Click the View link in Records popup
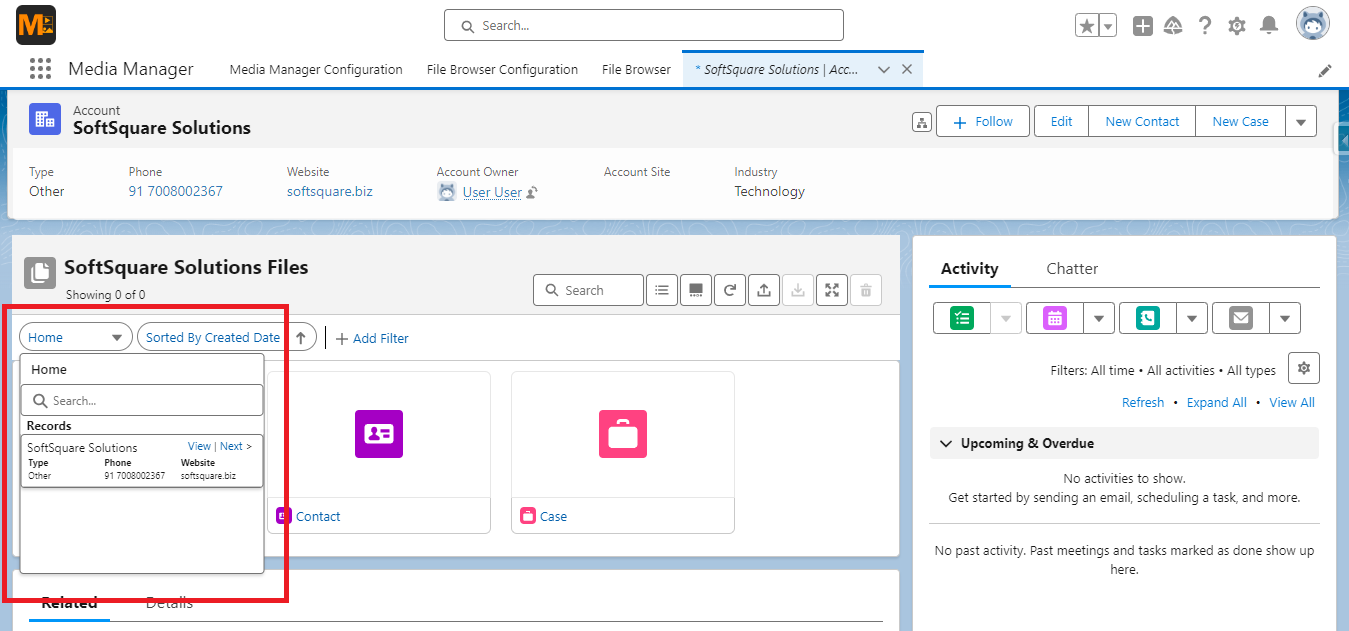The height and width of the screenshot is (631, 1349). pyautogui.click(x=199, y=446)
